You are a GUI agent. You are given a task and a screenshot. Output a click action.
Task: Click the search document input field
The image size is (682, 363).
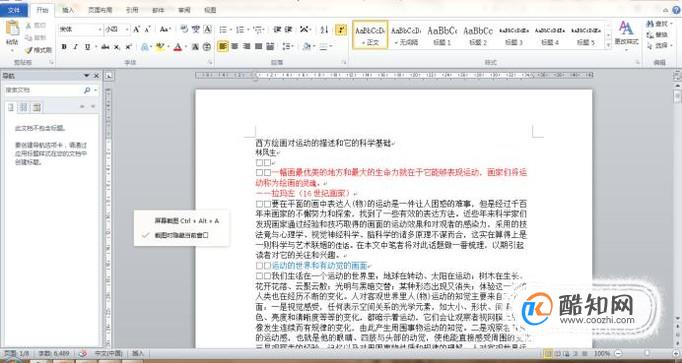pos(43,90)
